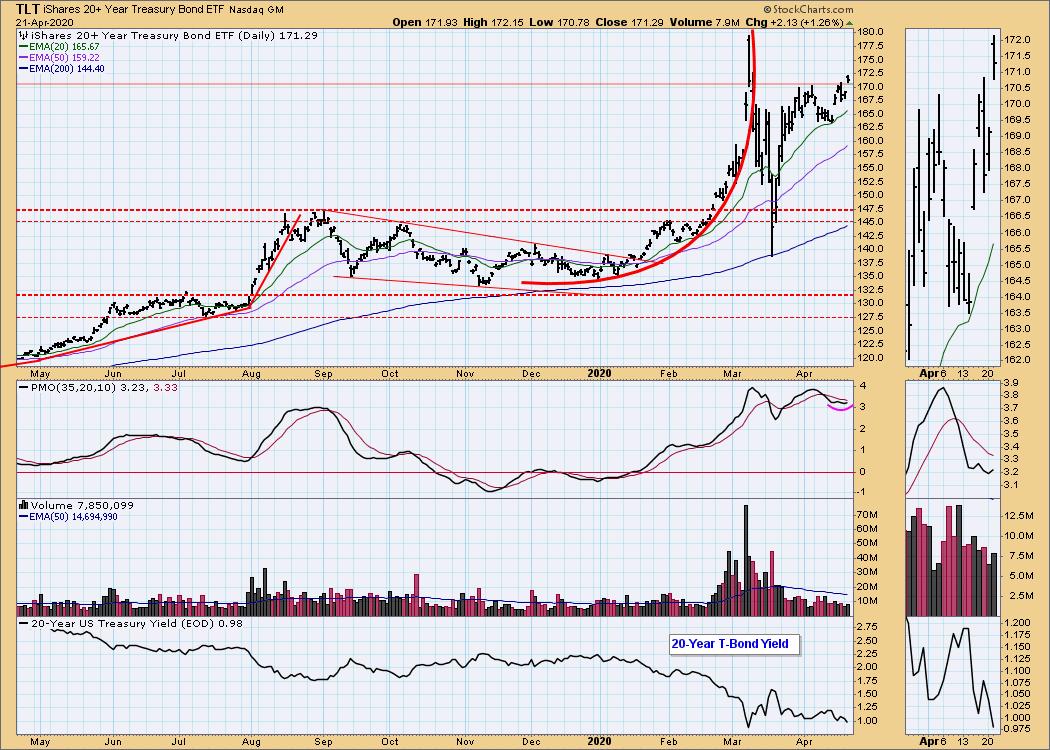
Task: Click the PMO(35,20,10) indicator legend
Action: tap(98, 387)
